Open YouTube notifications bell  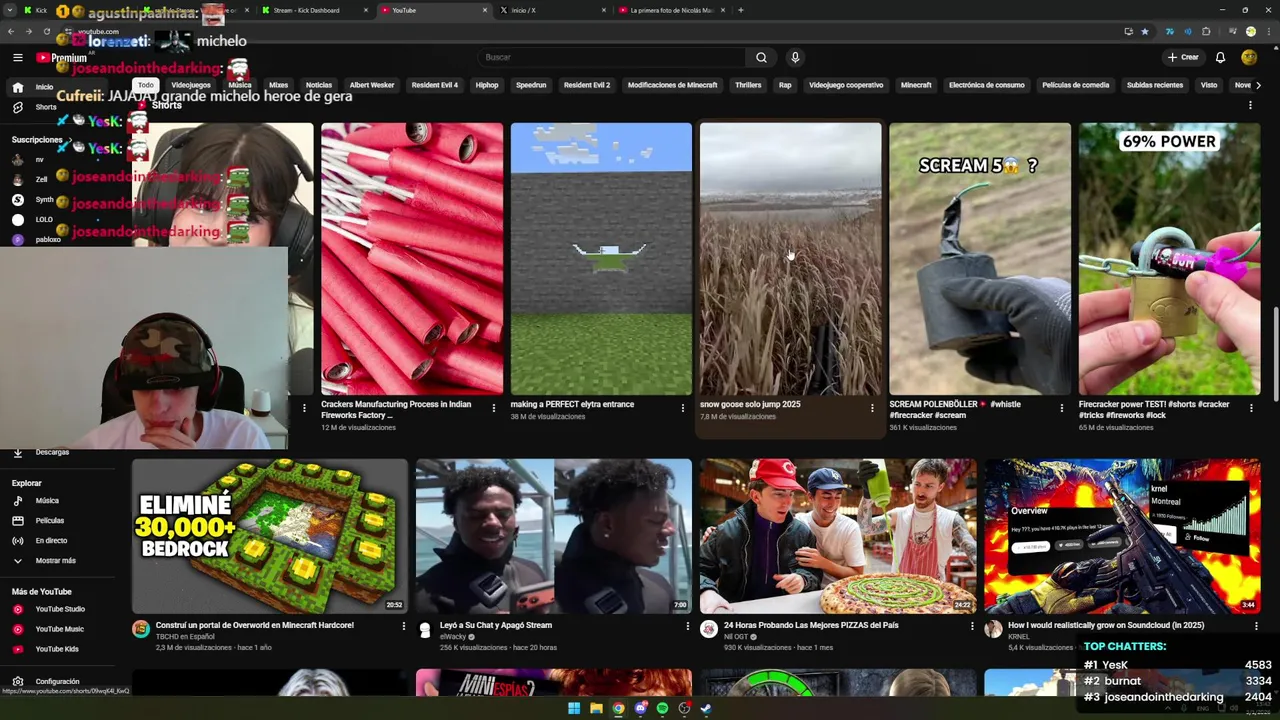coord(1220,57)
